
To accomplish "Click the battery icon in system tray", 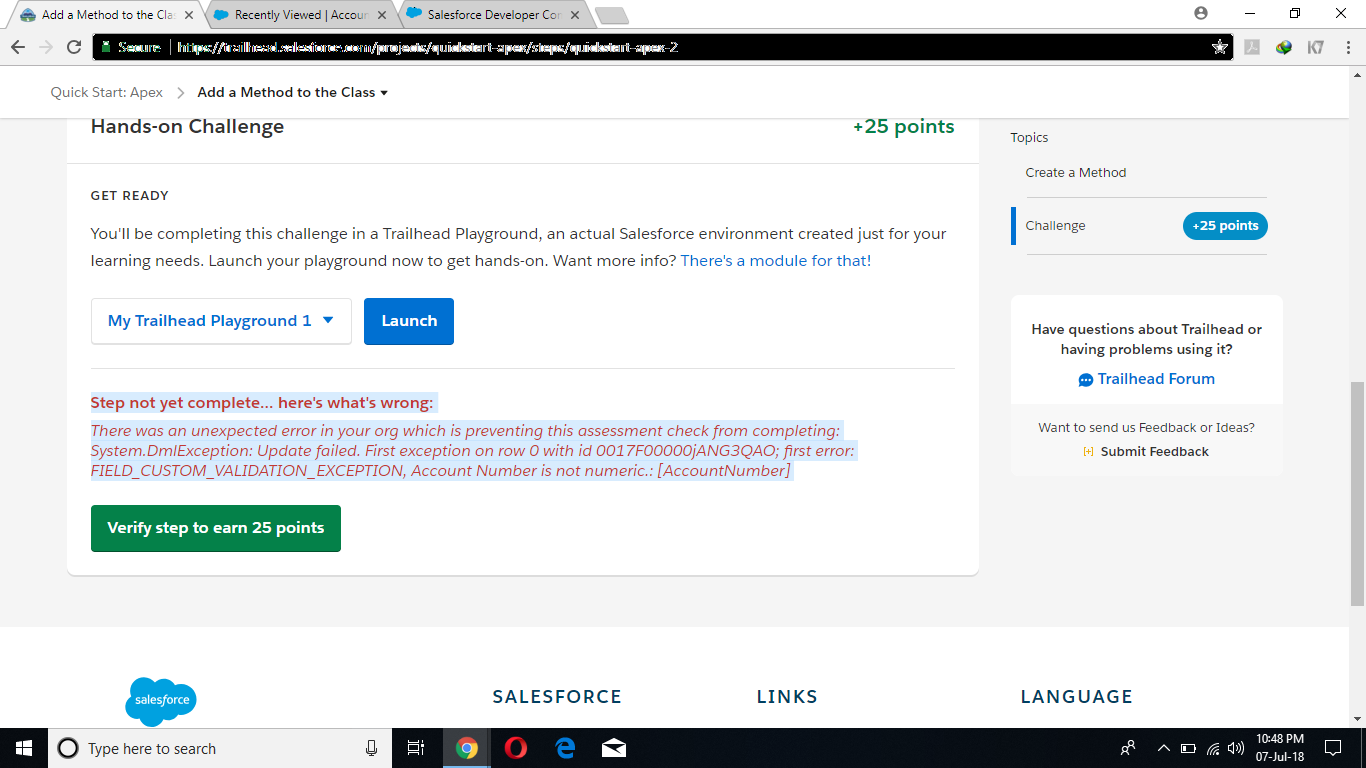I will tap(1189, 748).
